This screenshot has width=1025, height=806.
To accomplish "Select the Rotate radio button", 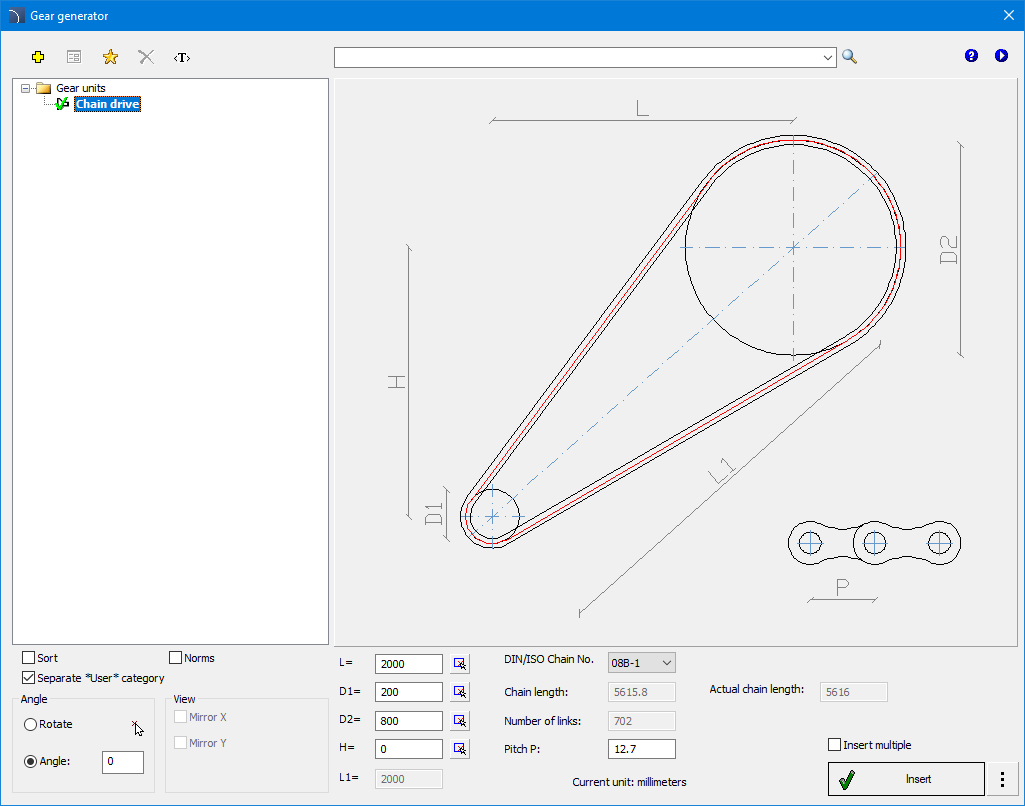I will coord(31,724).
